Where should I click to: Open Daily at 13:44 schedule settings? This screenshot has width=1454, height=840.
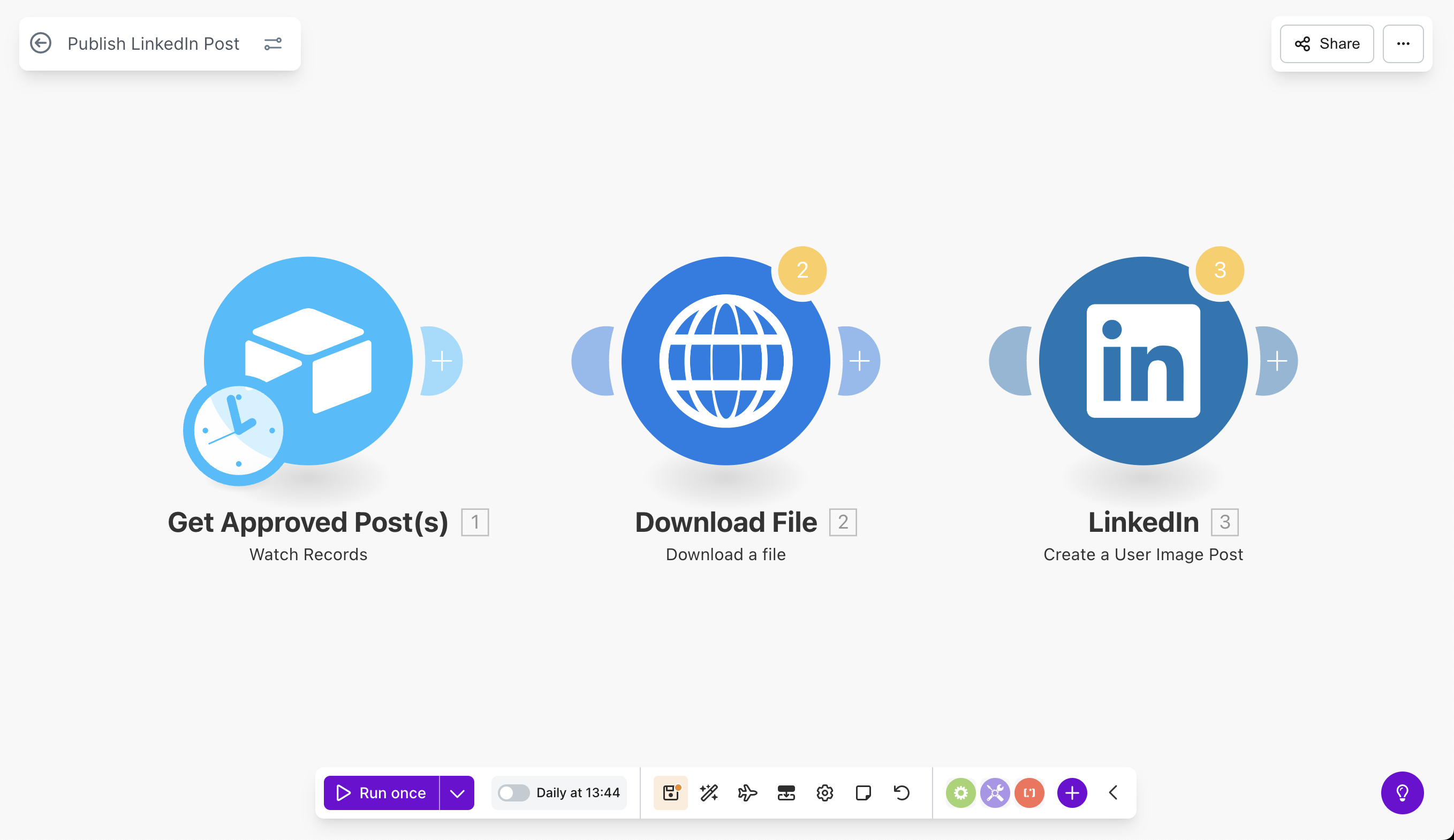coord(578,793)
